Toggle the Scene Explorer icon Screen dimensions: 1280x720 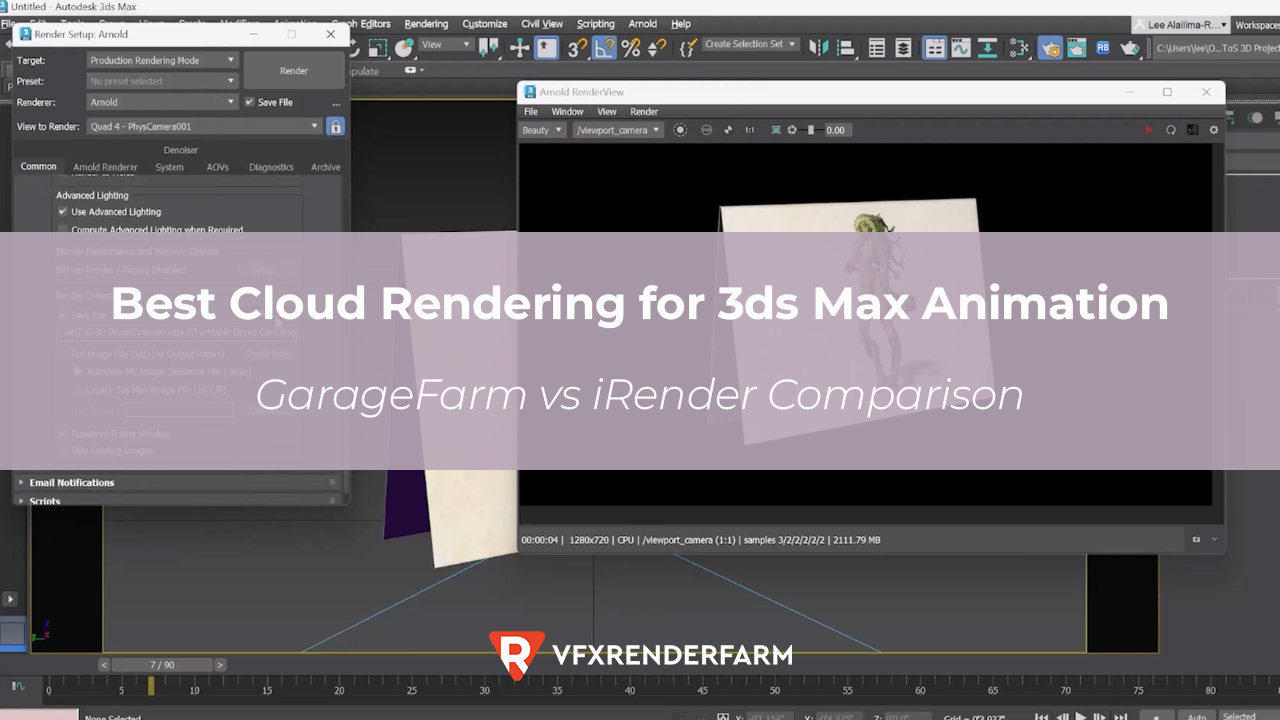click(x=877, y=47)
